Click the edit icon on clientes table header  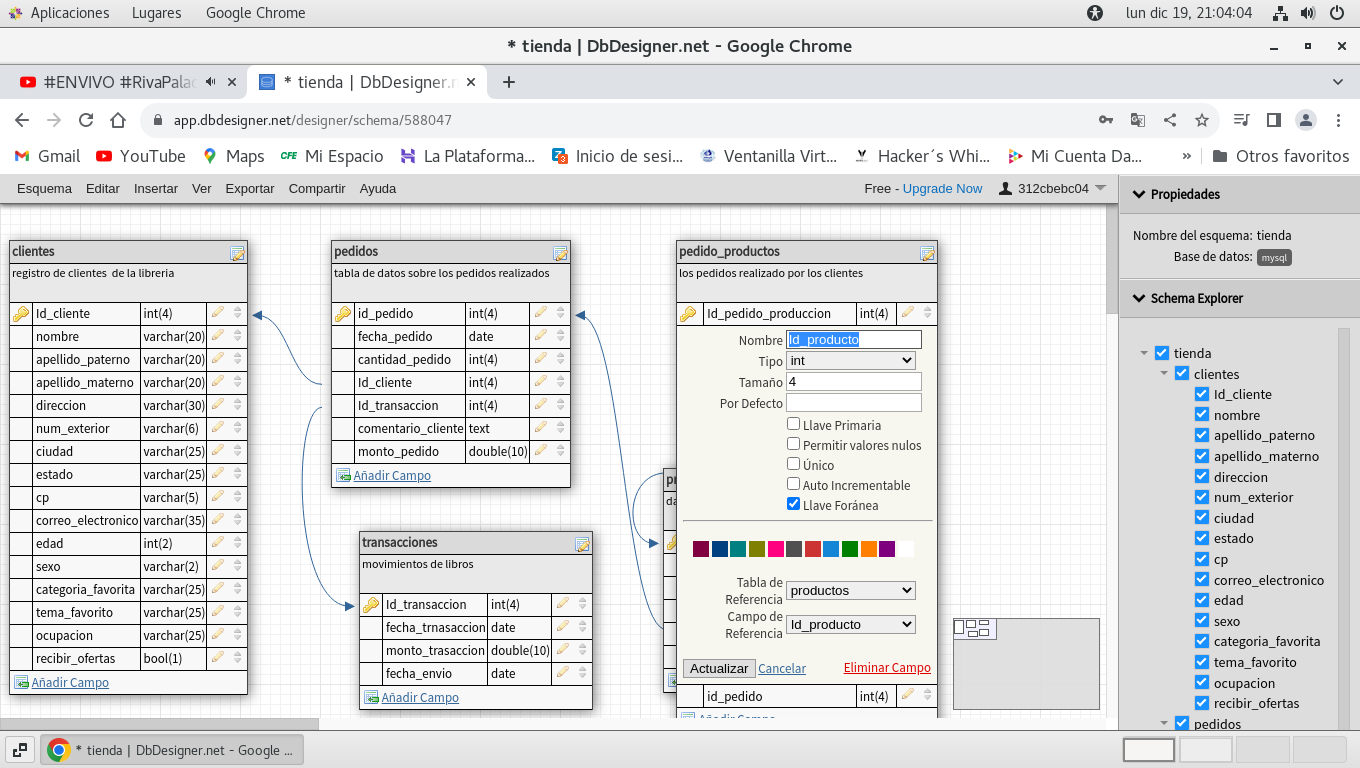(x=237, y=253)
